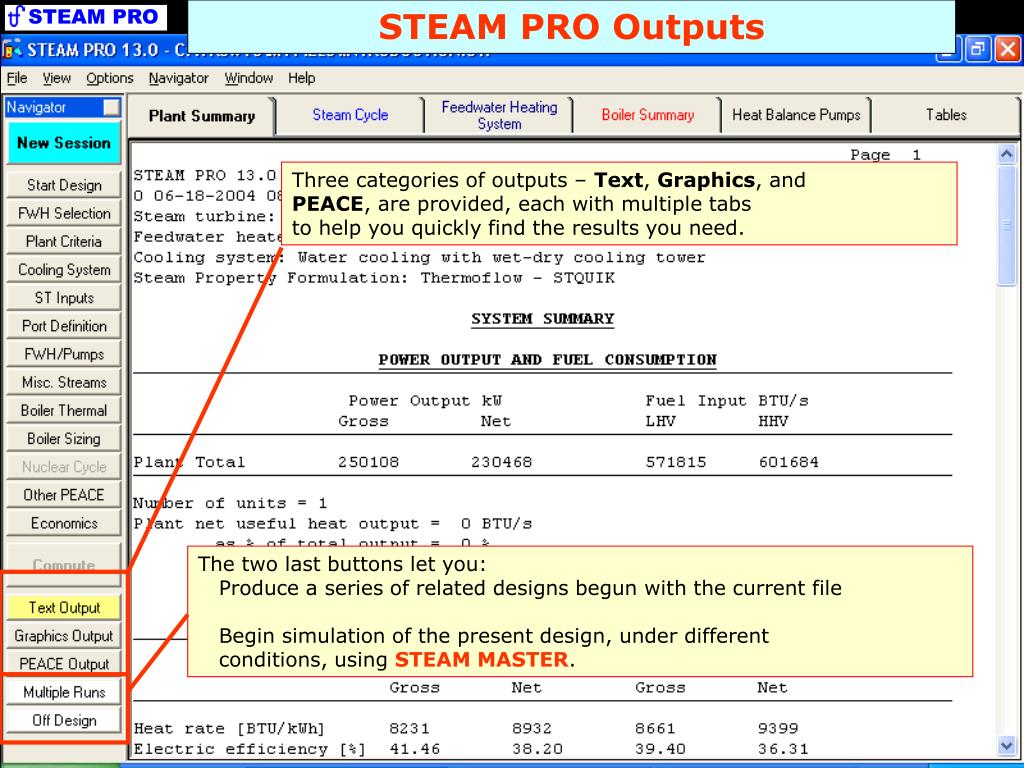Open Boiler Thermal inputs
Image resolution: width=1024 pixels, height=768 pixels.
point(64,410)
